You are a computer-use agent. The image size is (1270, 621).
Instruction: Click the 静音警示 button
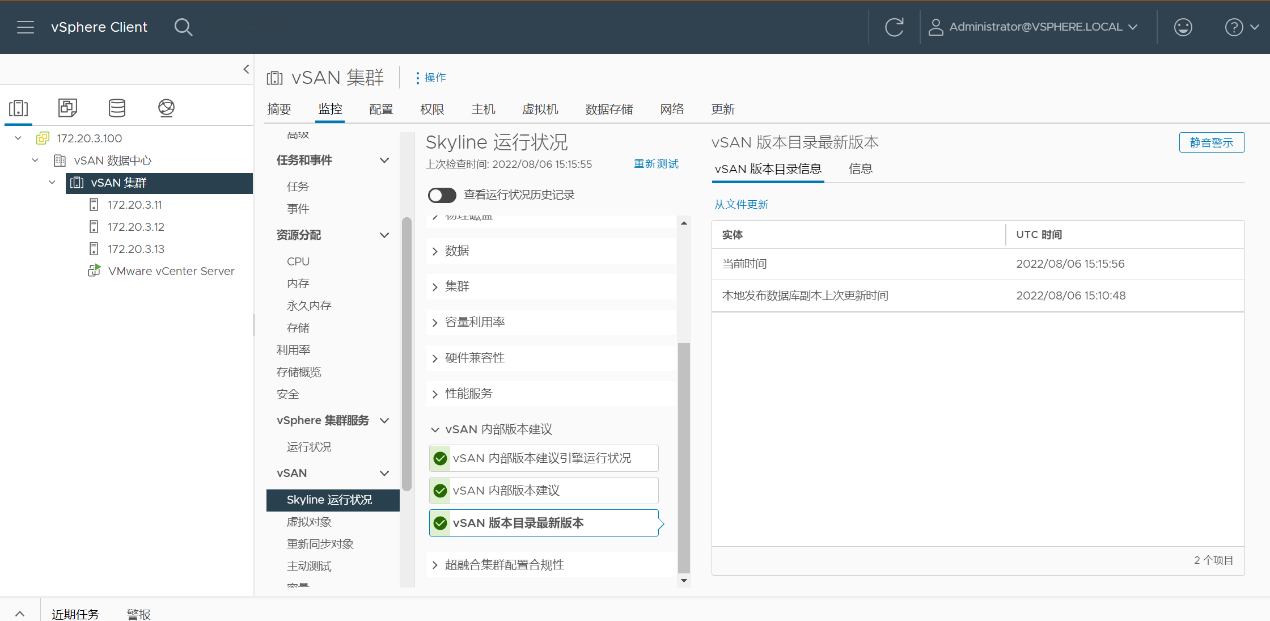[x=1211, y=142]
